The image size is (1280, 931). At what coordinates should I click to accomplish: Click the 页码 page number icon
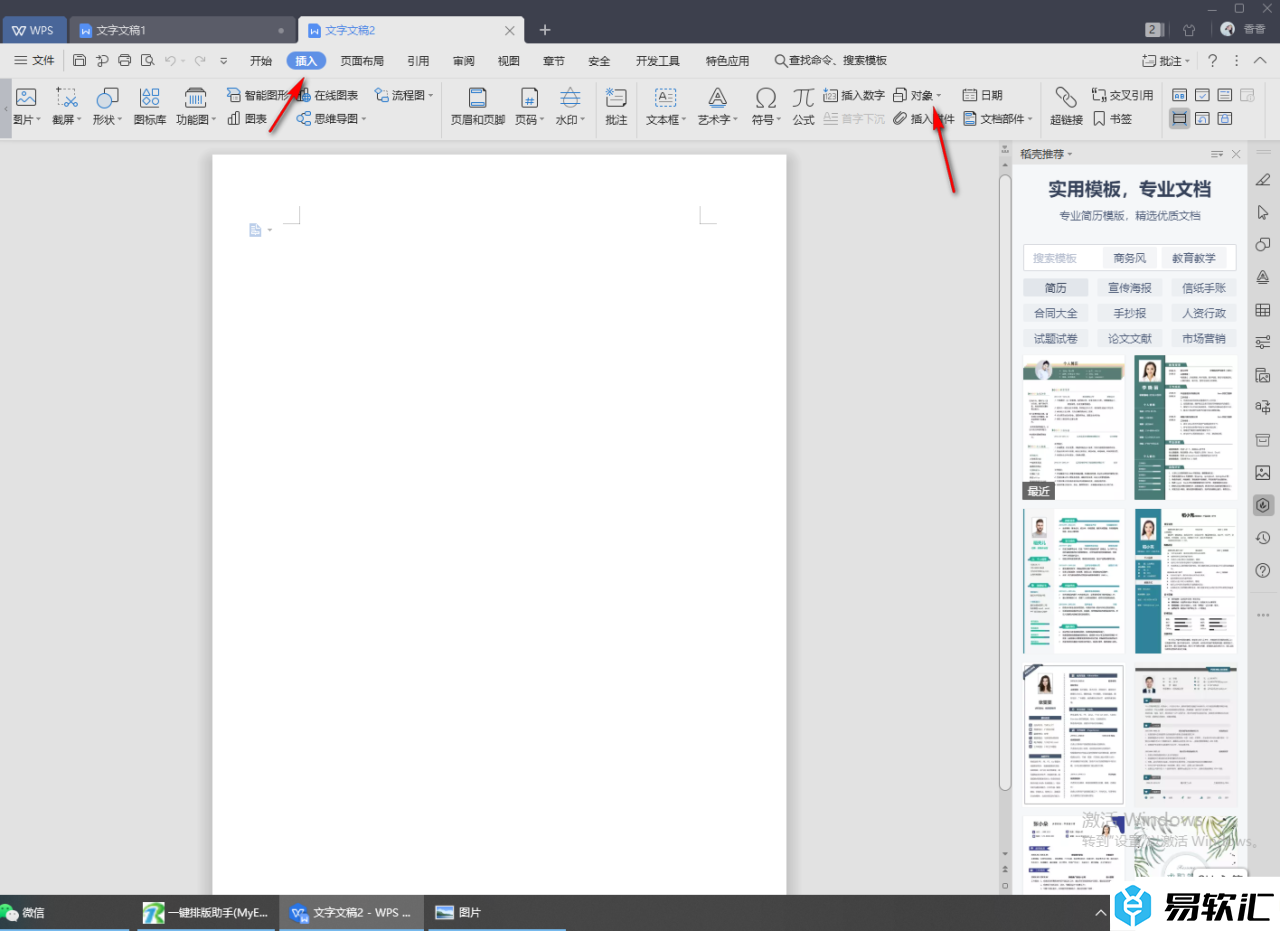click(x=529, y=98)
